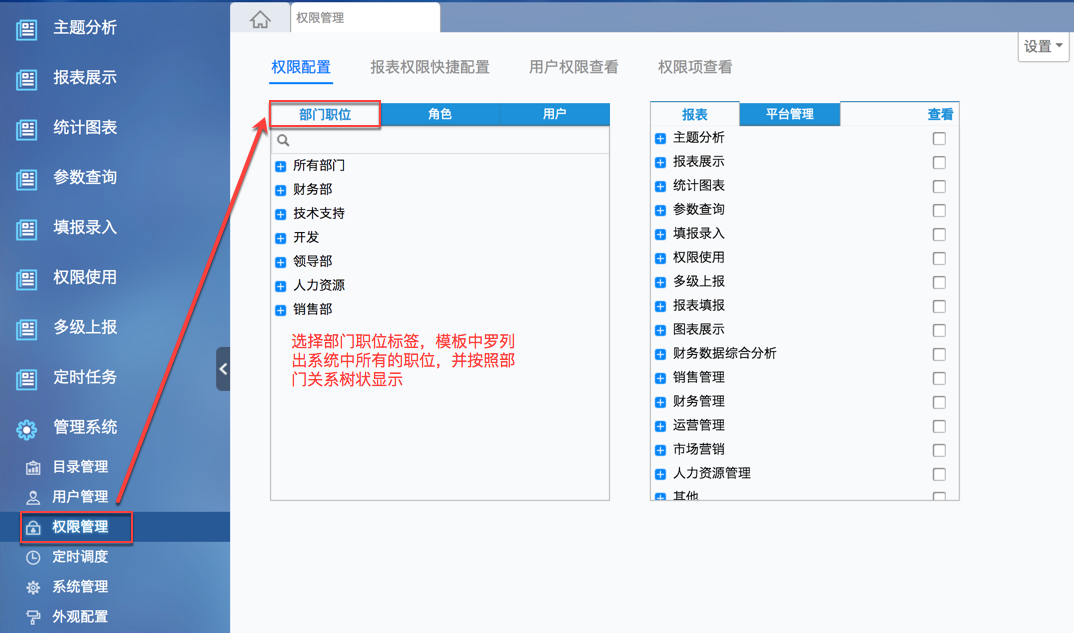Open 外观配置 paint roller icon item
The height and width of the screenshot is (633, 1074).
click(x=33, y=617)
